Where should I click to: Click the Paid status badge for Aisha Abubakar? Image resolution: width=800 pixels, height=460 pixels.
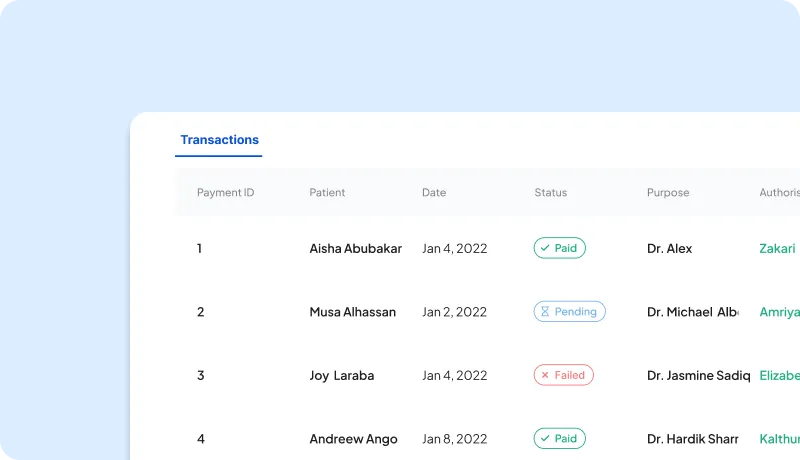point(559,248)
